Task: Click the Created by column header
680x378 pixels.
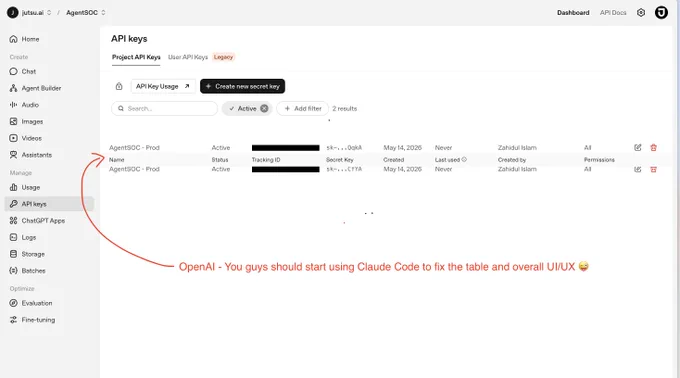Action: 512,160
